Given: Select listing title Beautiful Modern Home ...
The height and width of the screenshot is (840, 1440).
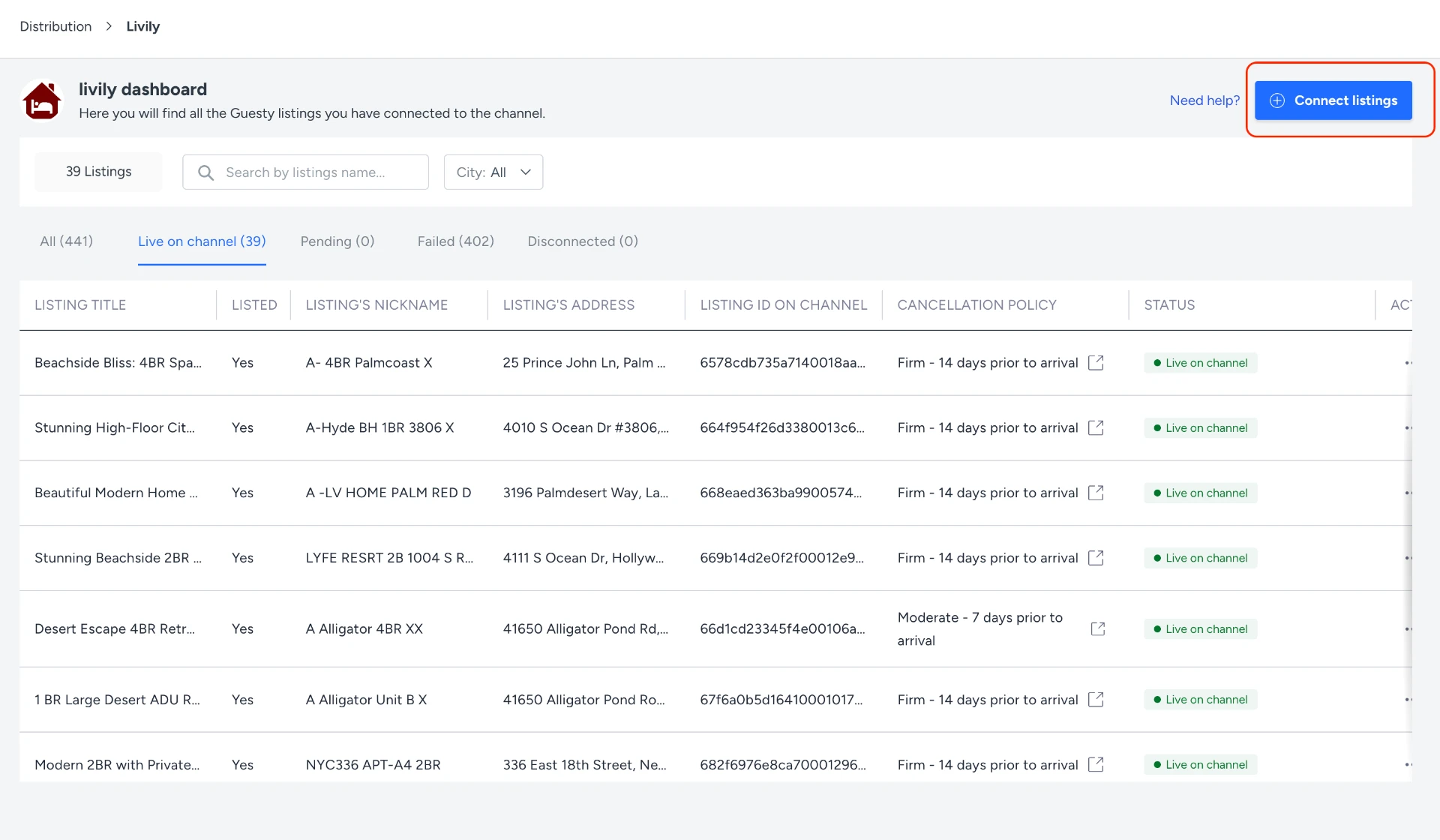Looking at the screenshot, I should point(116,493).
